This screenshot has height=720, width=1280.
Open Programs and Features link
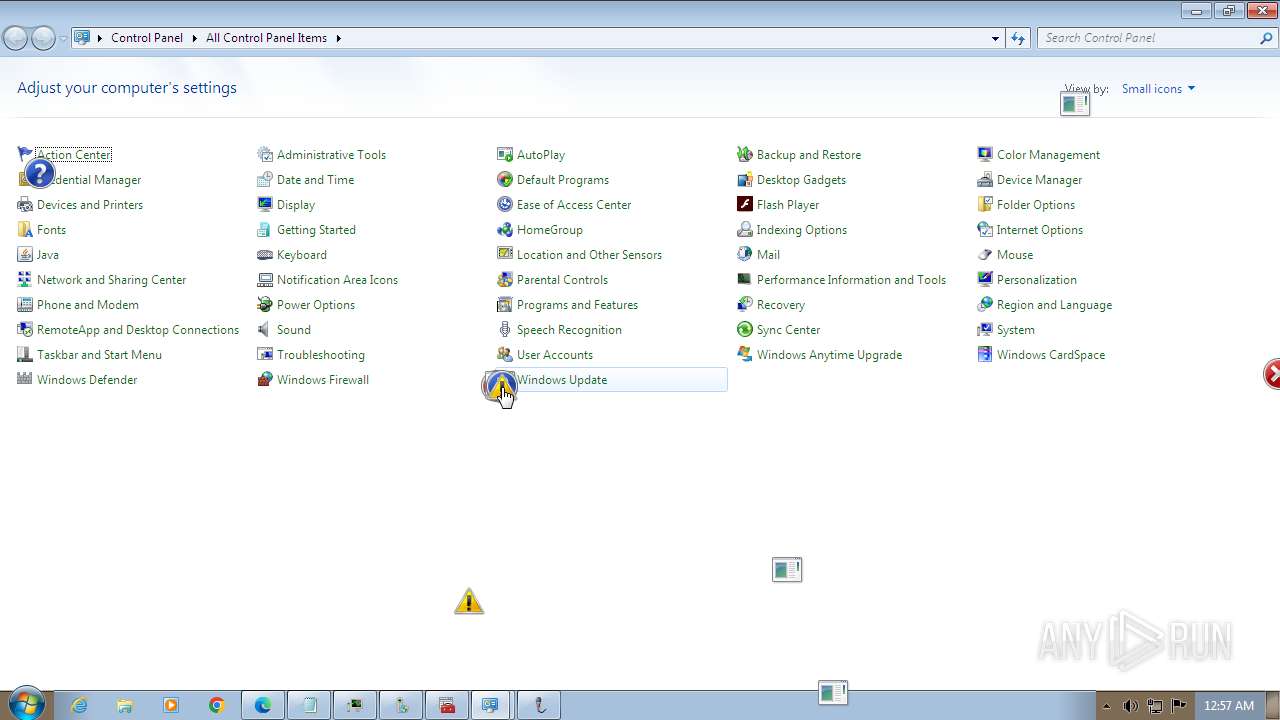(x=577, y=305)
